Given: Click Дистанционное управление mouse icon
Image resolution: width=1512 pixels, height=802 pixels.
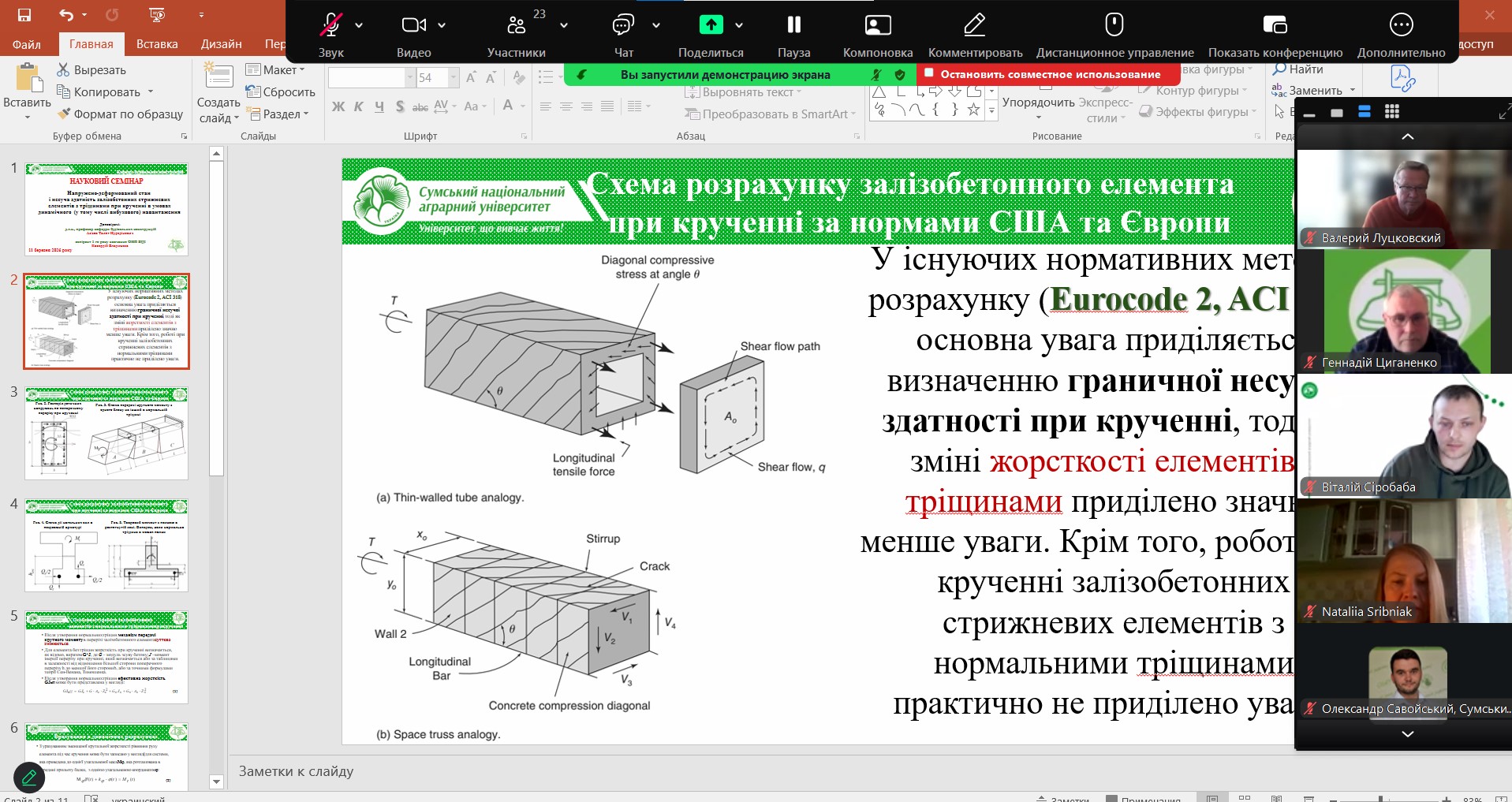Looking at the screenshot, I should tap(1114, 26).
